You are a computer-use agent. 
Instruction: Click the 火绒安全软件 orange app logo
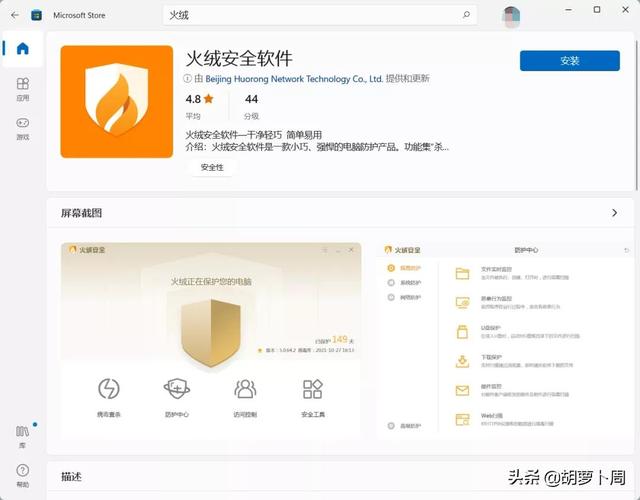[x=117, y=102]
